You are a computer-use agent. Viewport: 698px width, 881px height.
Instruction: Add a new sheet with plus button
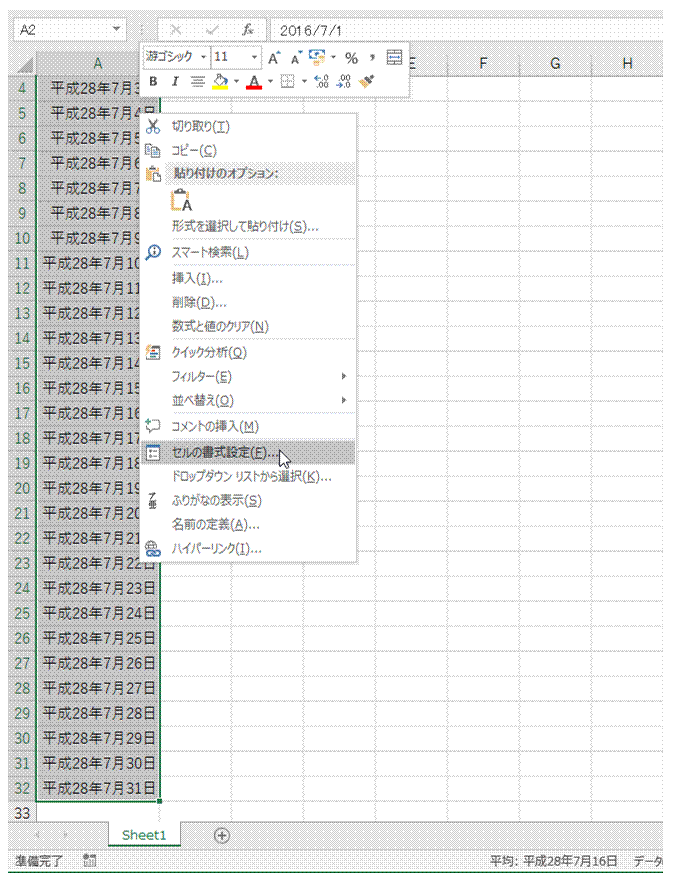[222, 835]
